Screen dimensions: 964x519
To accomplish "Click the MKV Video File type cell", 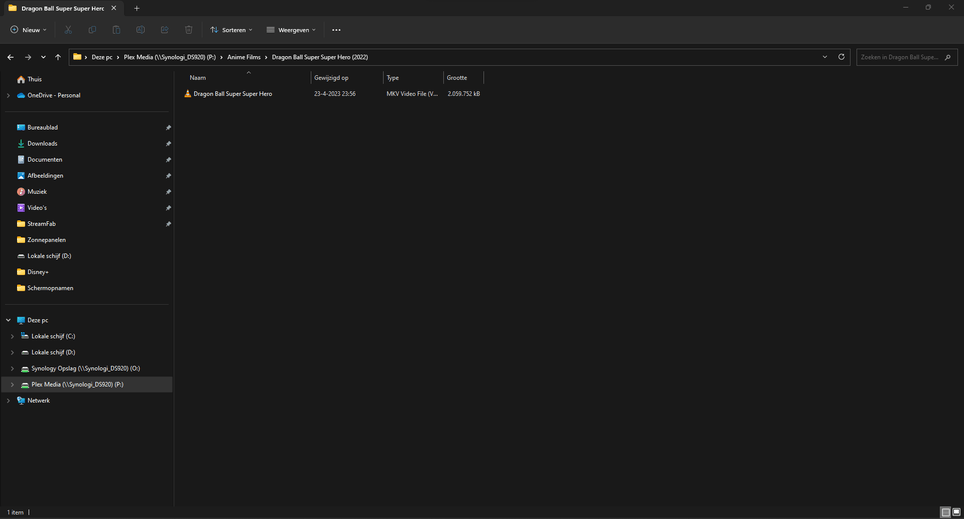I will pyautogui.click(x=412, y=94).
